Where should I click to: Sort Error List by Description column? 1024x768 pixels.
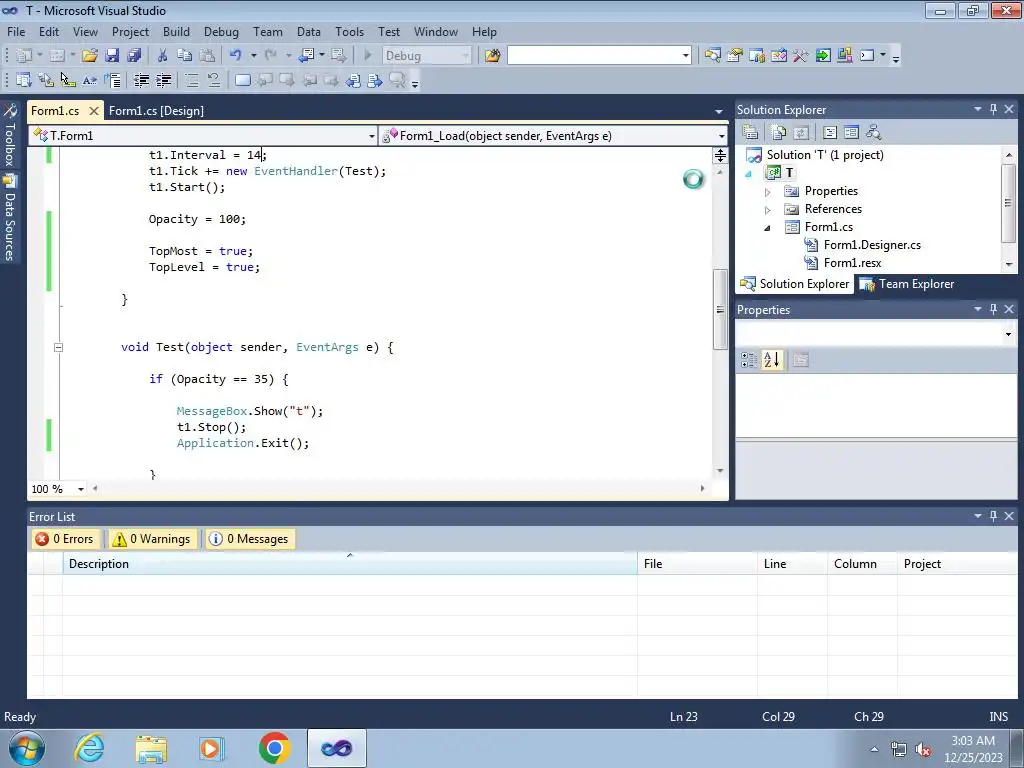[349, 564]
